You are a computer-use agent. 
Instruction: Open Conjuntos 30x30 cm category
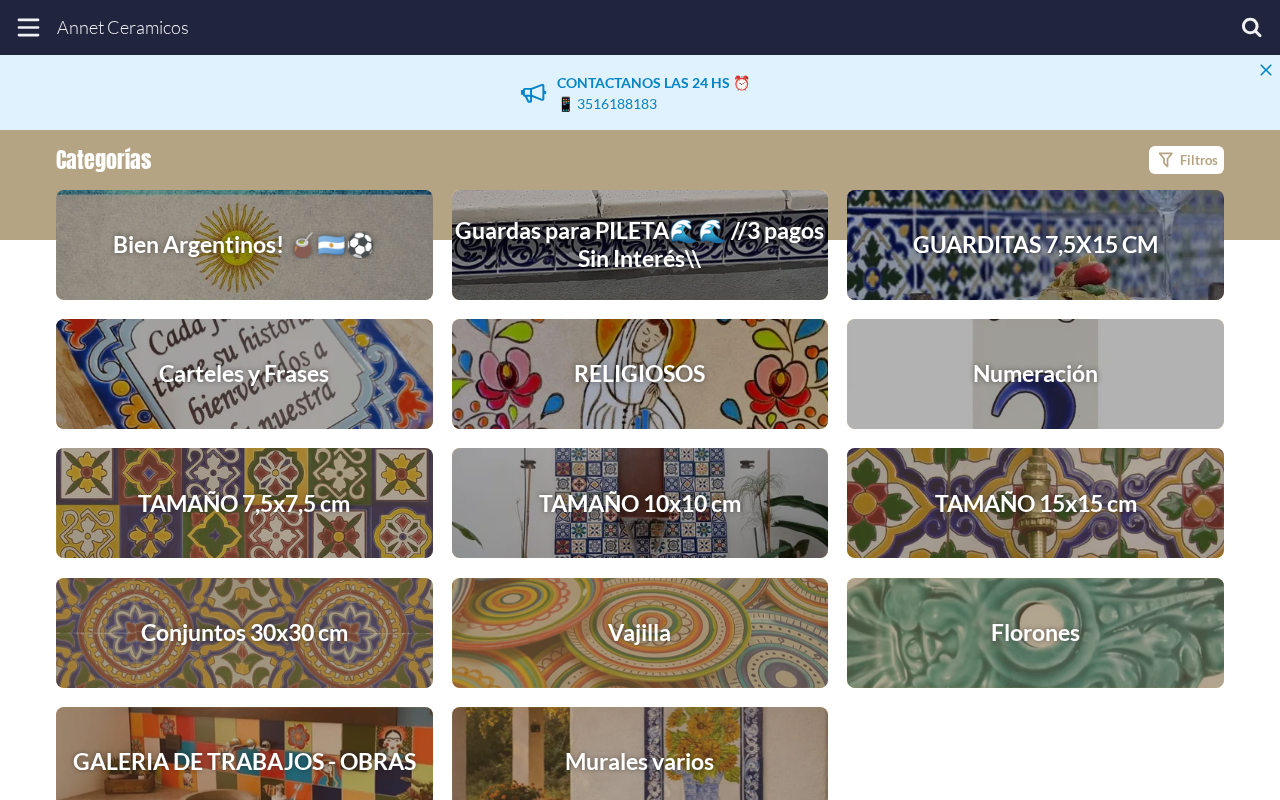coord(244,633)
